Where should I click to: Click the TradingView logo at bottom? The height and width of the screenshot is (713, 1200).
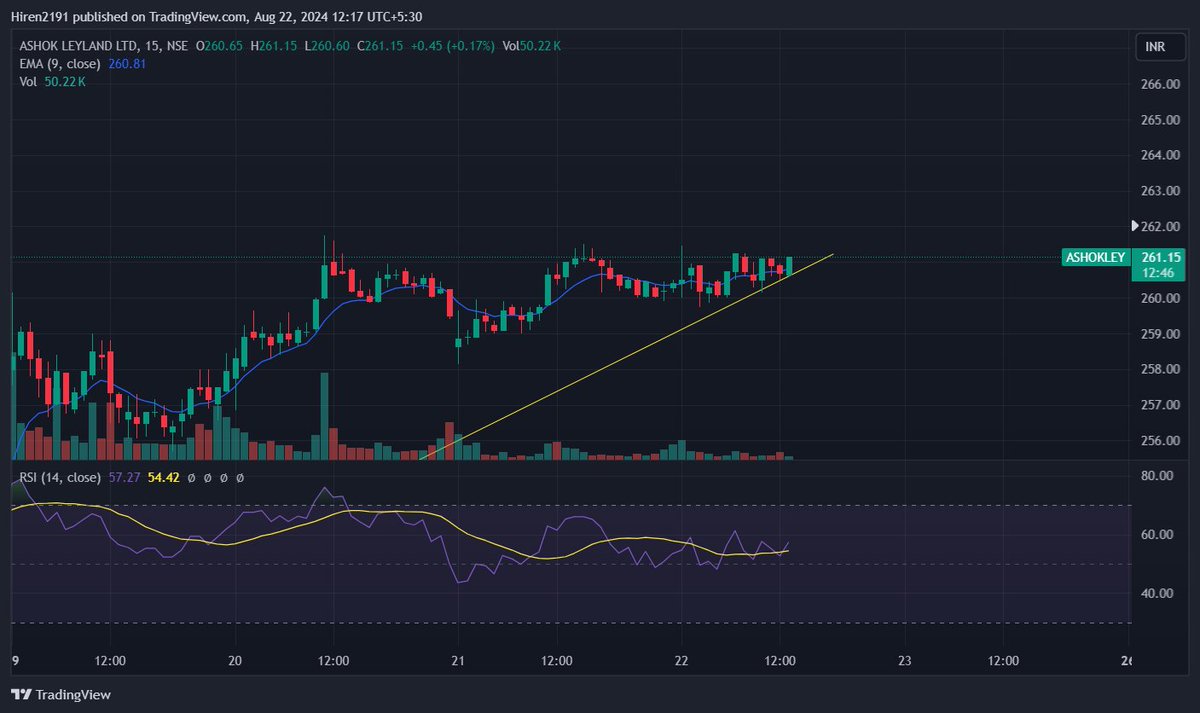click(60, 694)
